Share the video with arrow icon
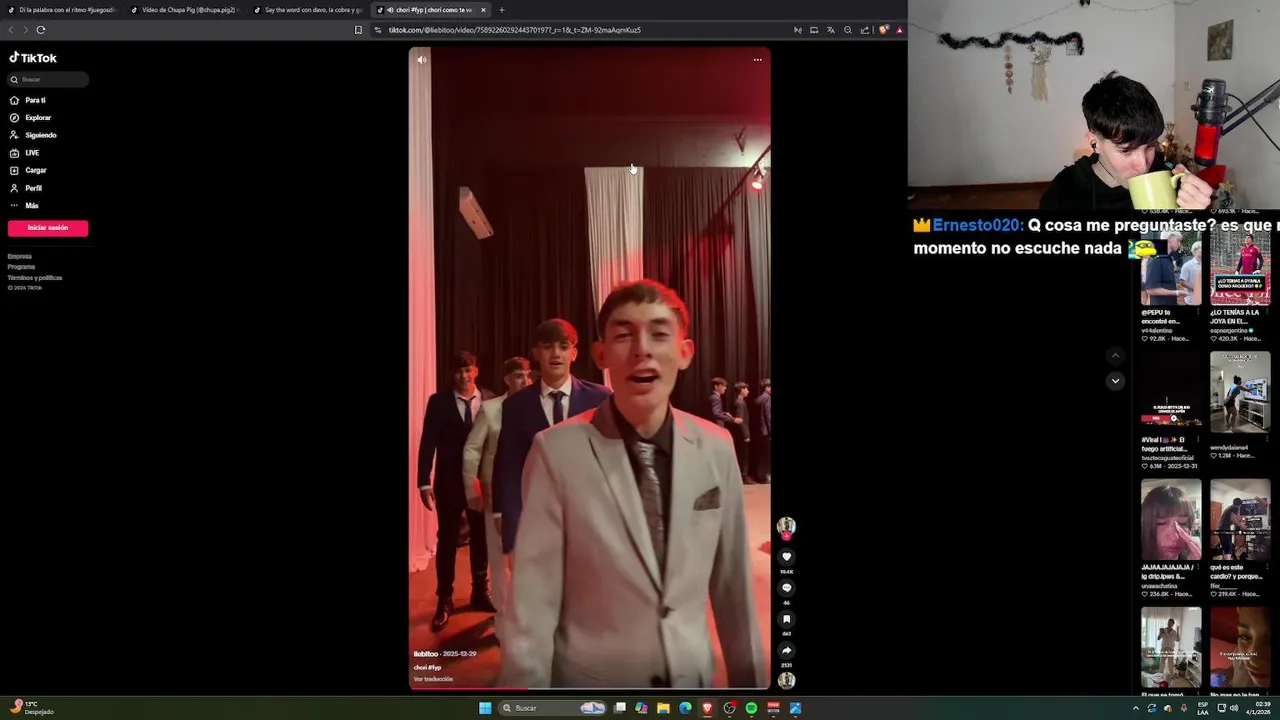Screen dimensions: 1280x720 point(786,651)
